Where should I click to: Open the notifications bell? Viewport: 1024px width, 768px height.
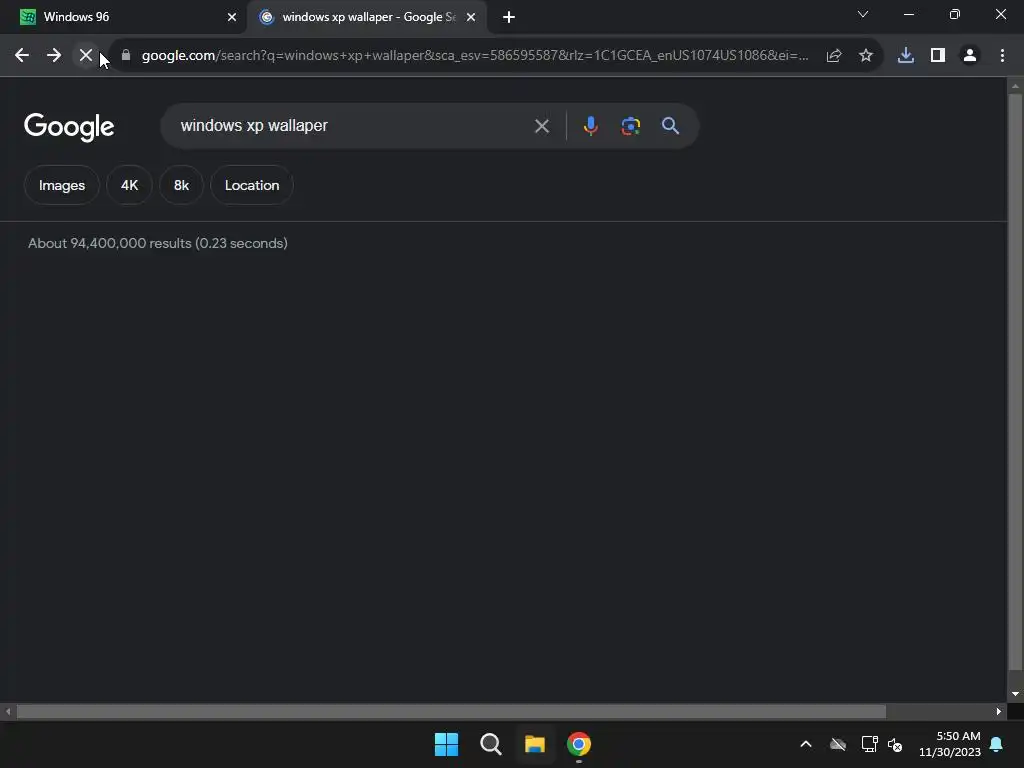click(997, 744)
